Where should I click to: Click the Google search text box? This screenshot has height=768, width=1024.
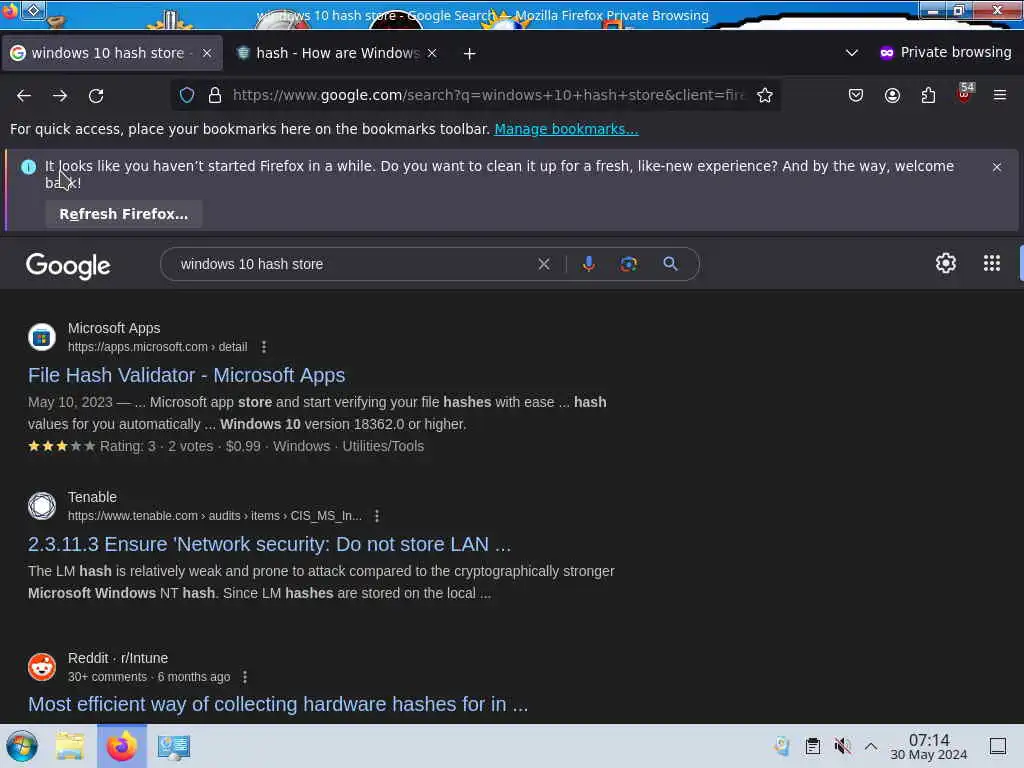[353, 264]
